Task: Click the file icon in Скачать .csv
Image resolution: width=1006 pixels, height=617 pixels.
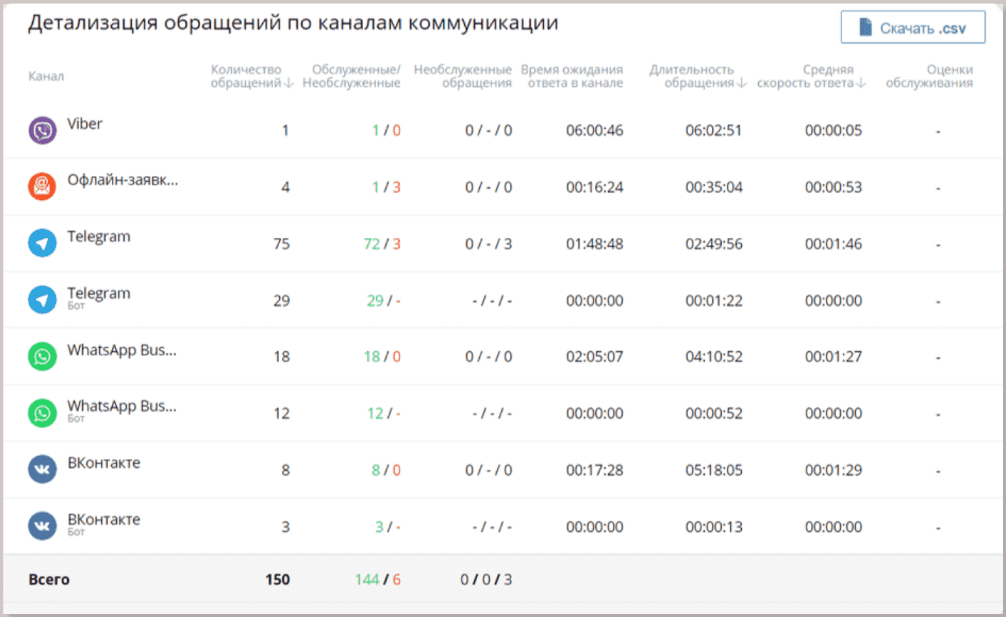Action: click(865, 28)
